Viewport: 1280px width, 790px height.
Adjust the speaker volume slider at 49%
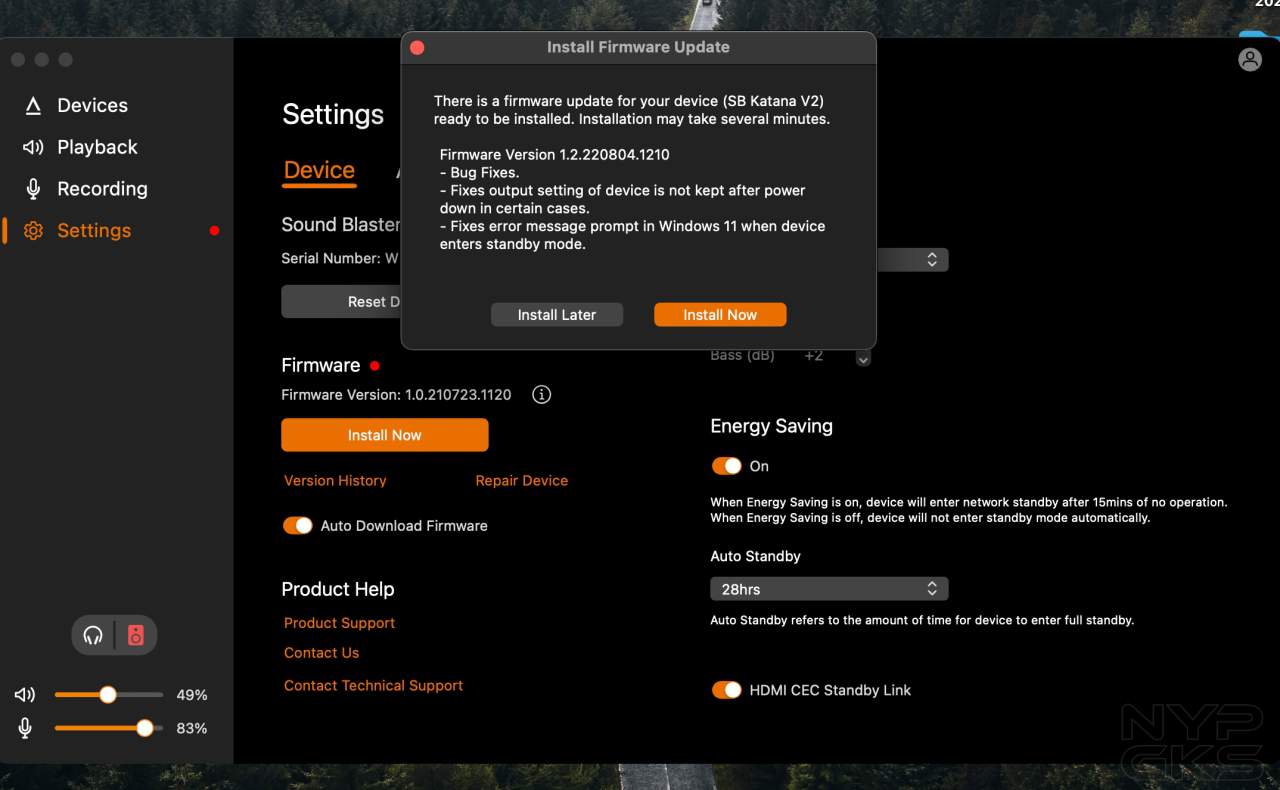coord(108,695)
